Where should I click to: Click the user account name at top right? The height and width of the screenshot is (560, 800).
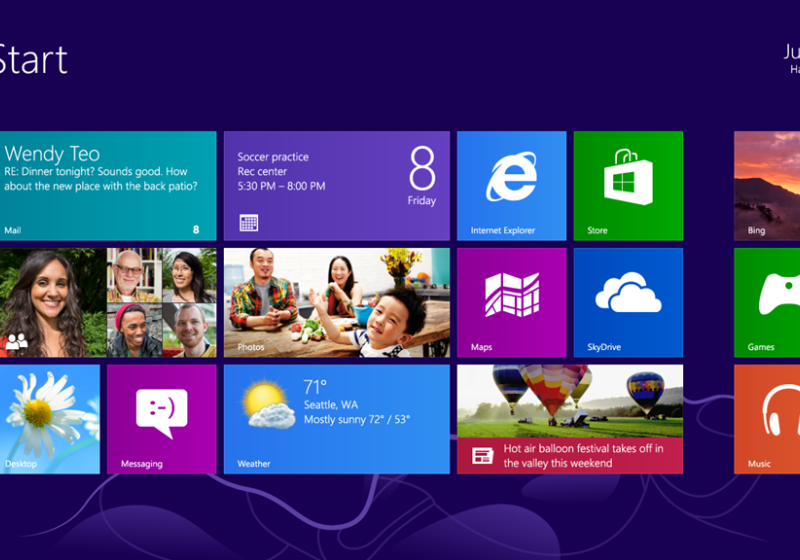791,52
